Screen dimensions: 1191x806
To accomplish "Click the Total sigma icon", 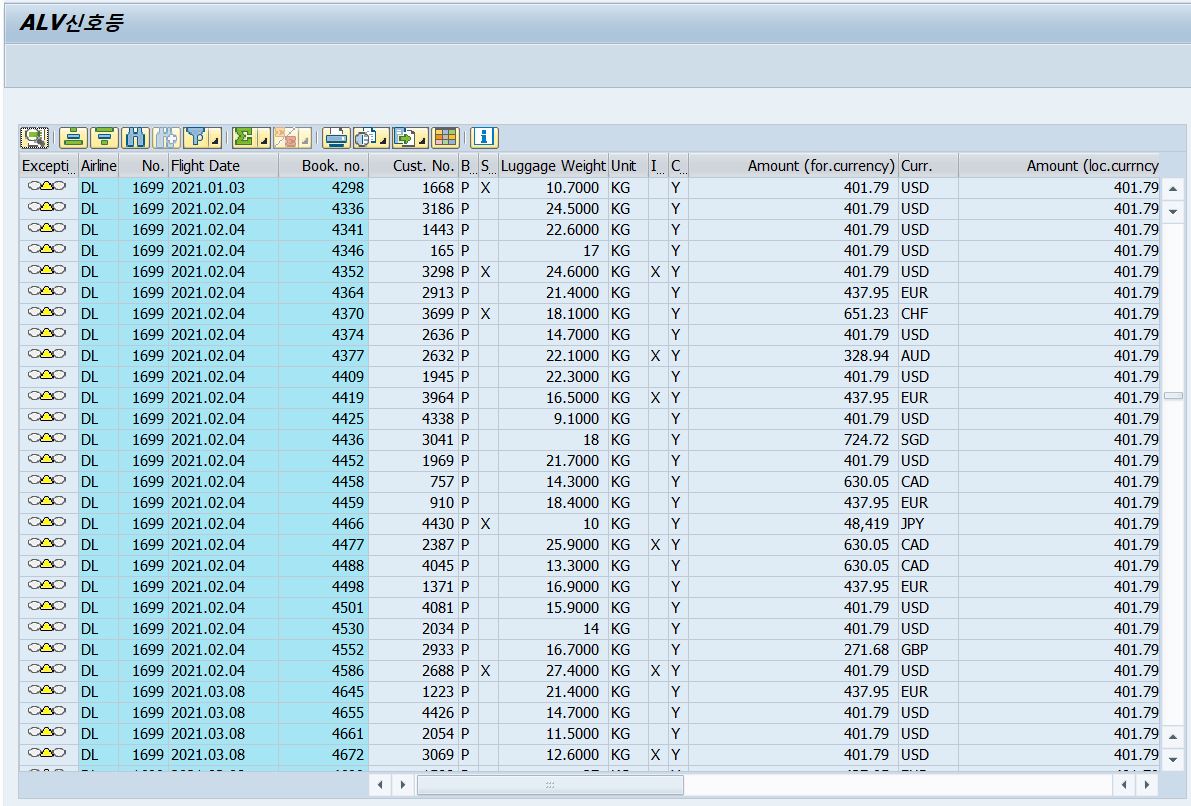I will point(245,137).
